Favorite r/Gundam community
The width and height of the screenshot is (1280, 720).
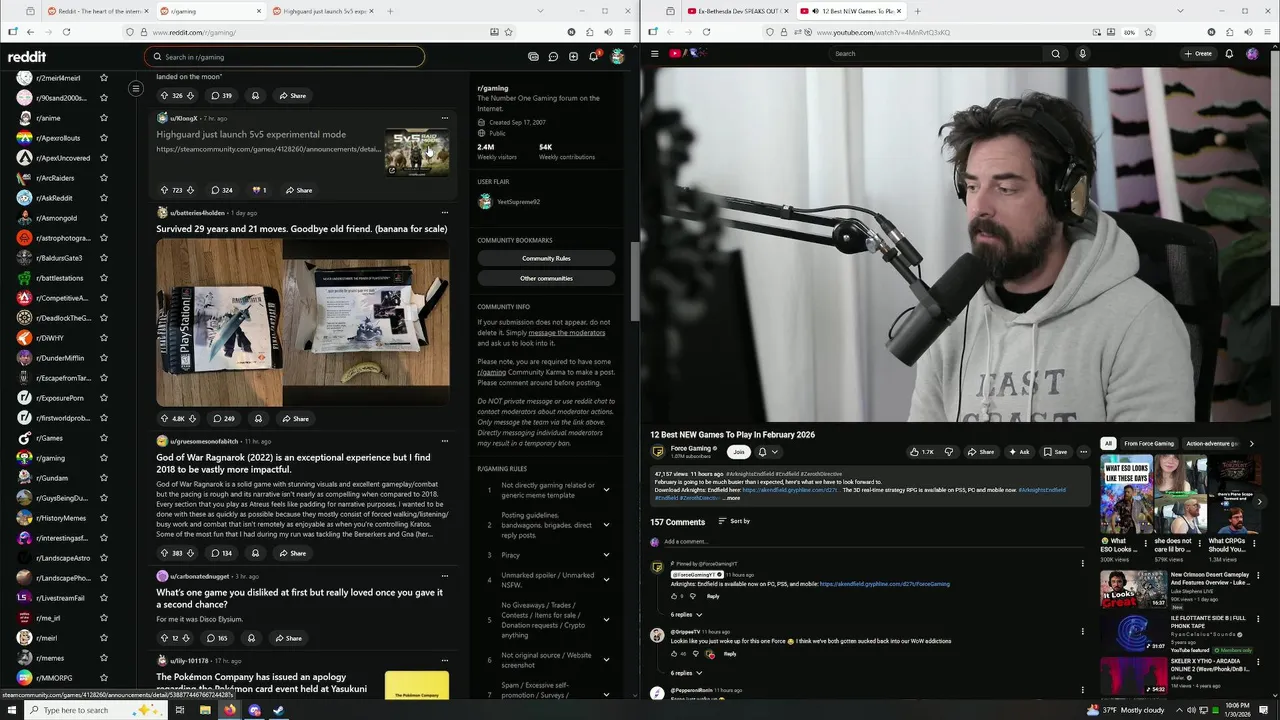[103, 478]
